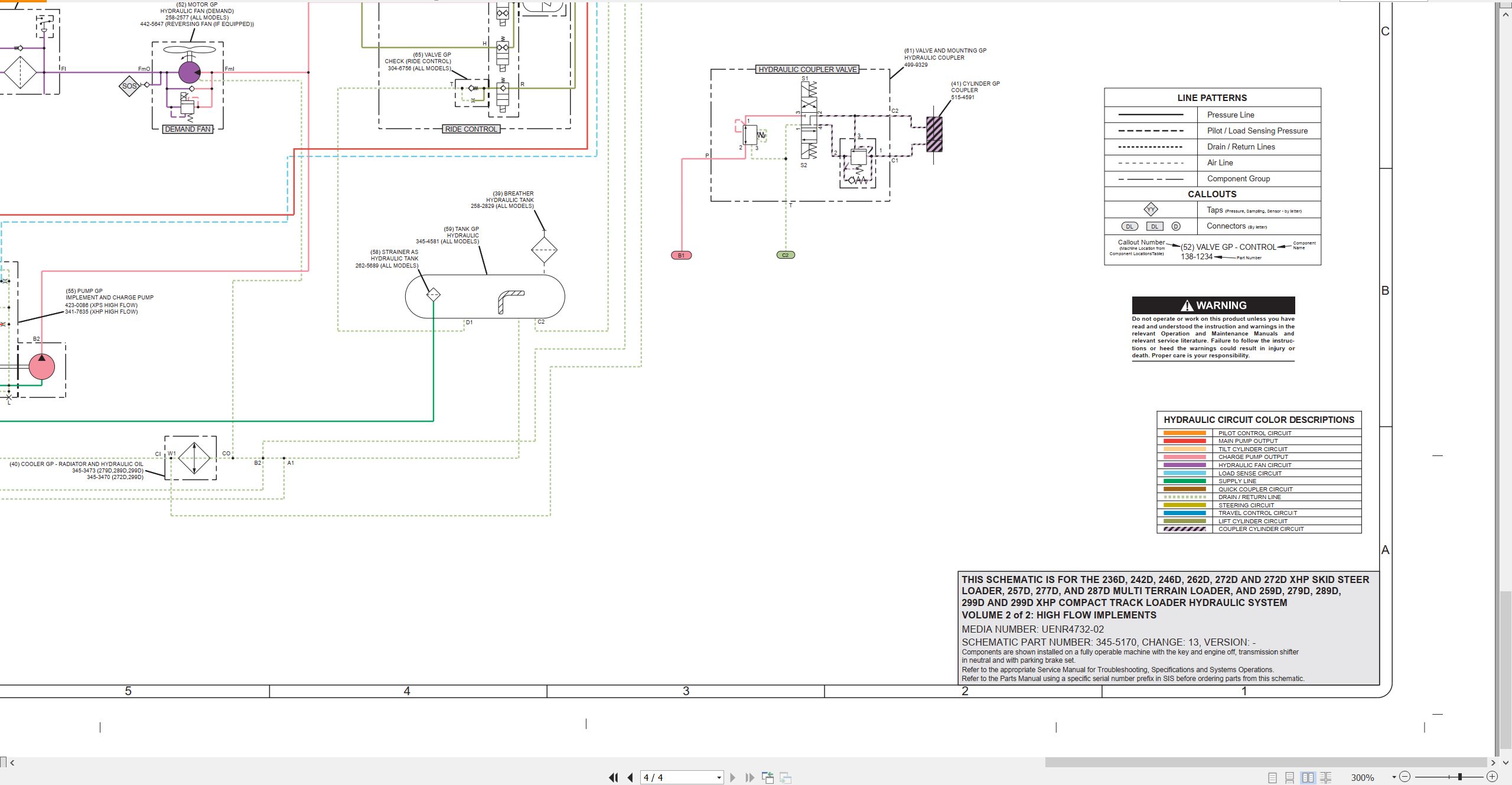Open the page number dropdown arrow
This screenshot has height=785, width=1512.
tap(719, 778)
